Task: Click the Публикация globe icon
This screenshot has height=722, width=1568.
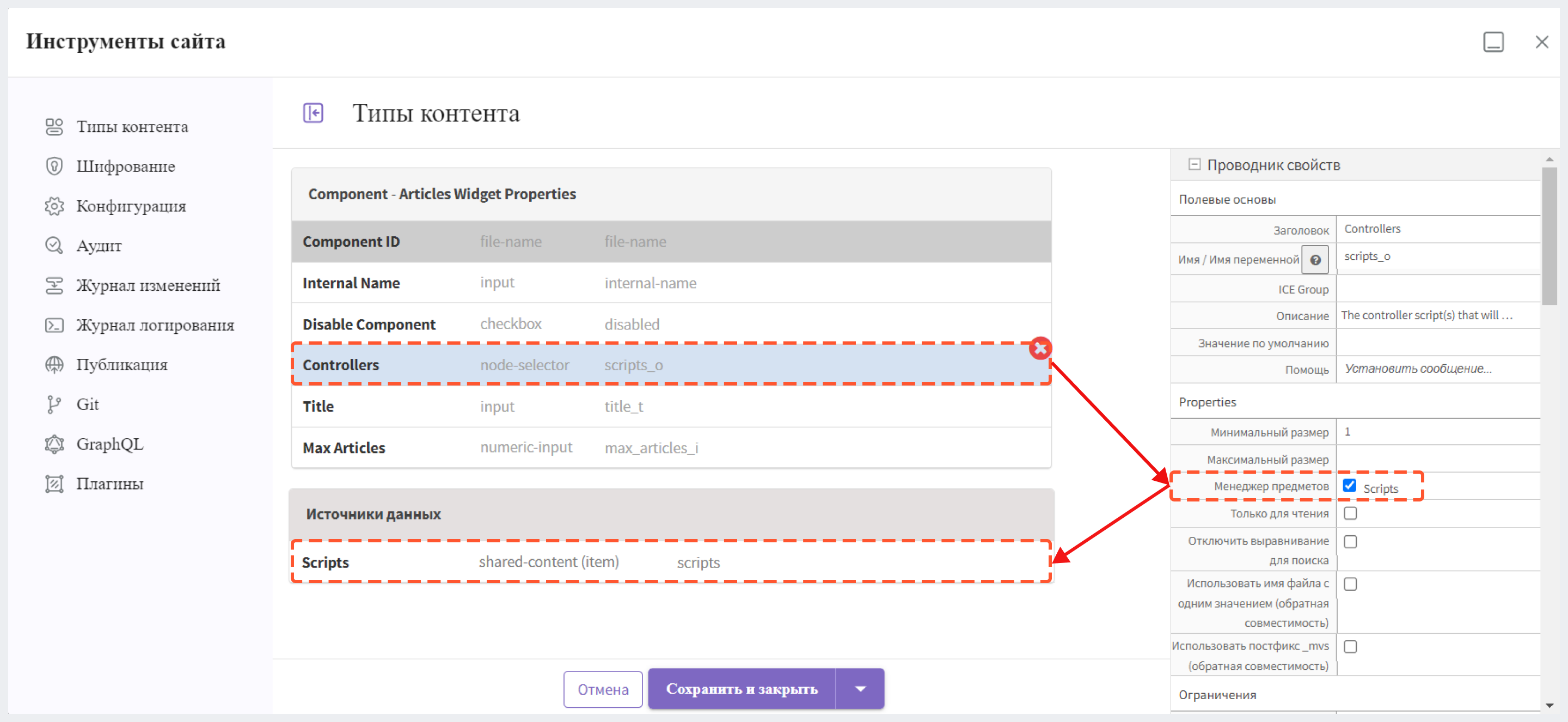Action: (54, 365)
